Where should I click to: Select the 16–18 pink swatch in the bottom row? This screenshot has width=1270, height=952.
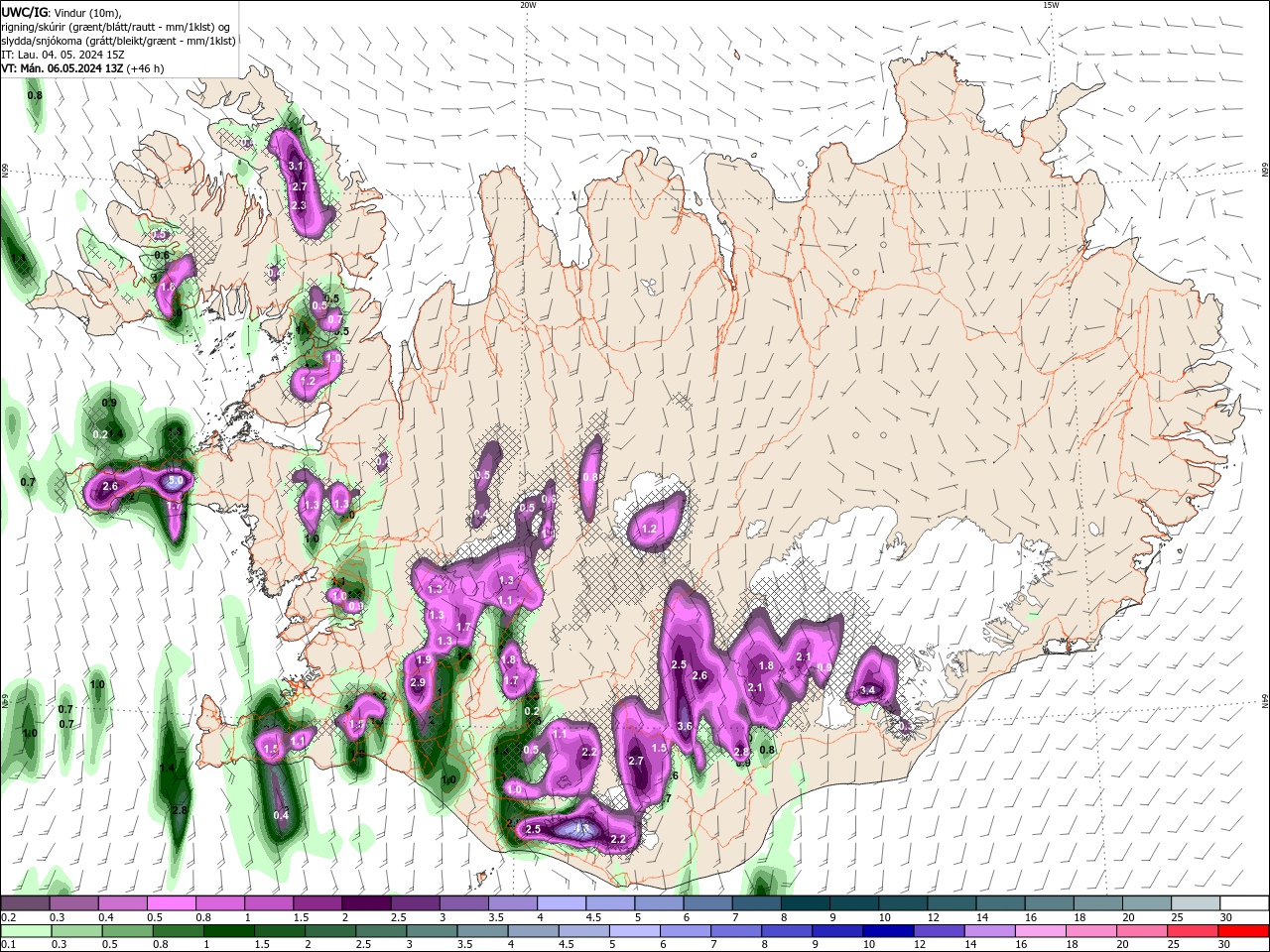click(x=1041, y=931)
